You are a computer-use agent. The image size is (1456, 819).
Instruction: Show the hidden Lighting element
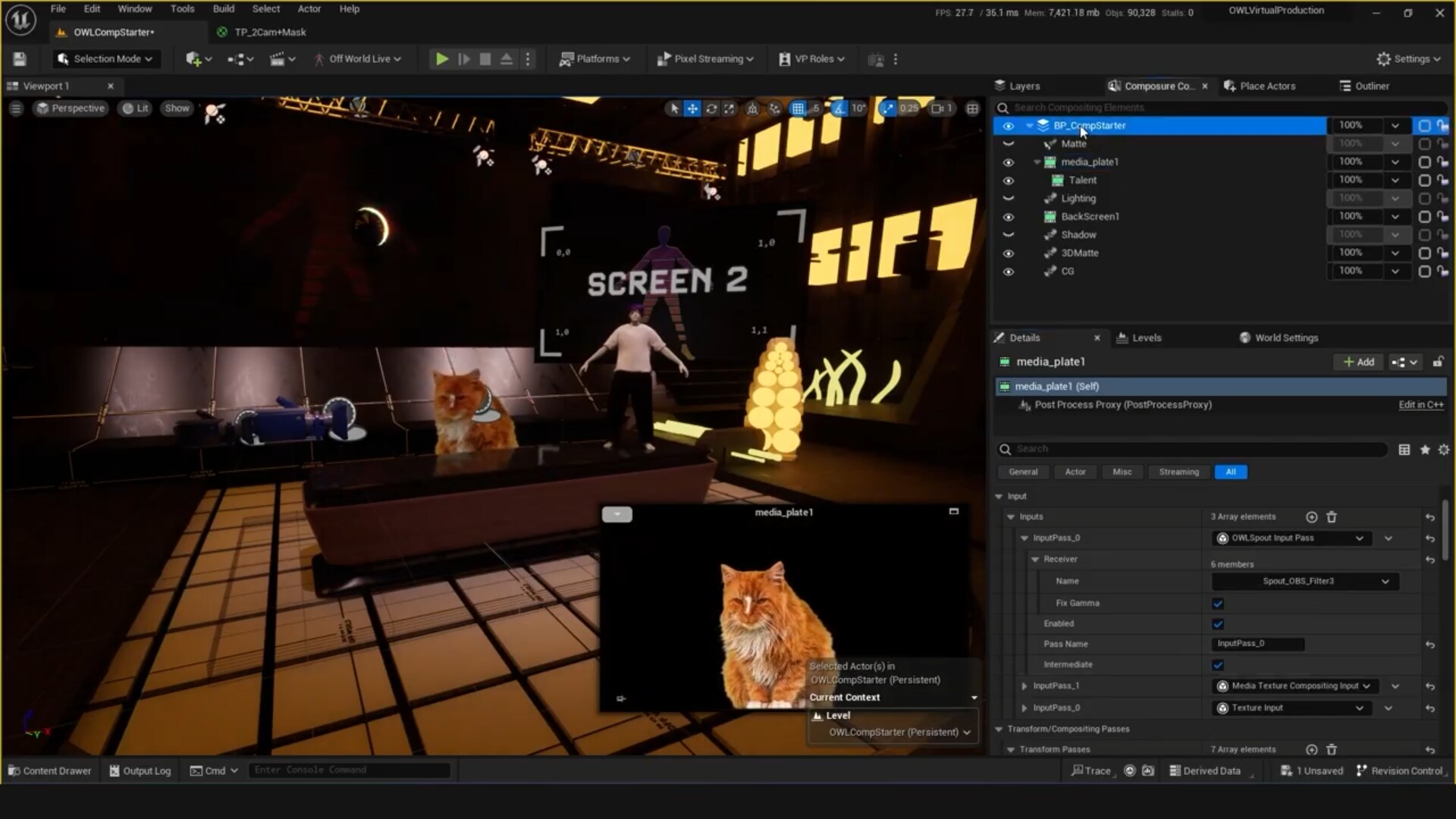click(x=1009, y=199)
